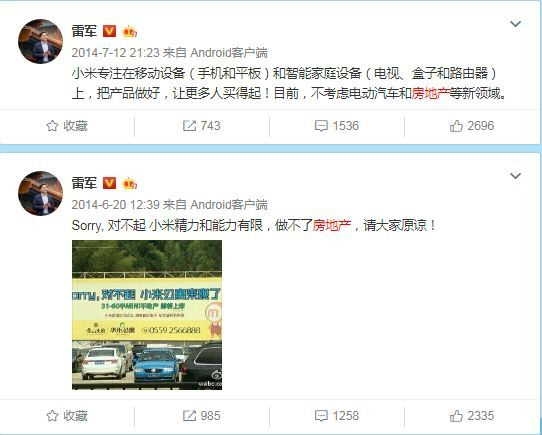Click the orange V verified badge, first post
Viewport: 542px width, 435px height.
110,31
